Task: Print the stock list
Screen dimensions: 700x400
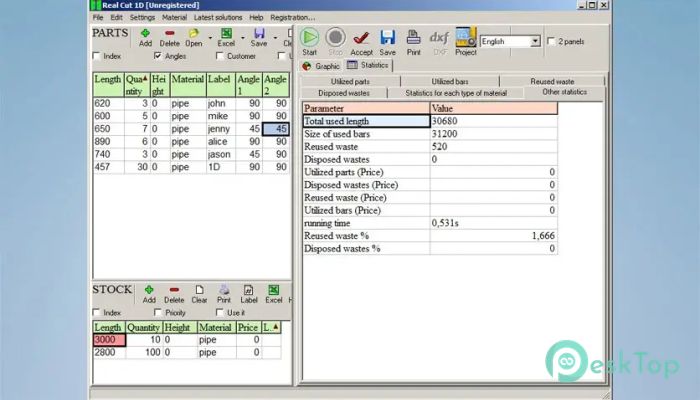Action: [x=224, y=295]
